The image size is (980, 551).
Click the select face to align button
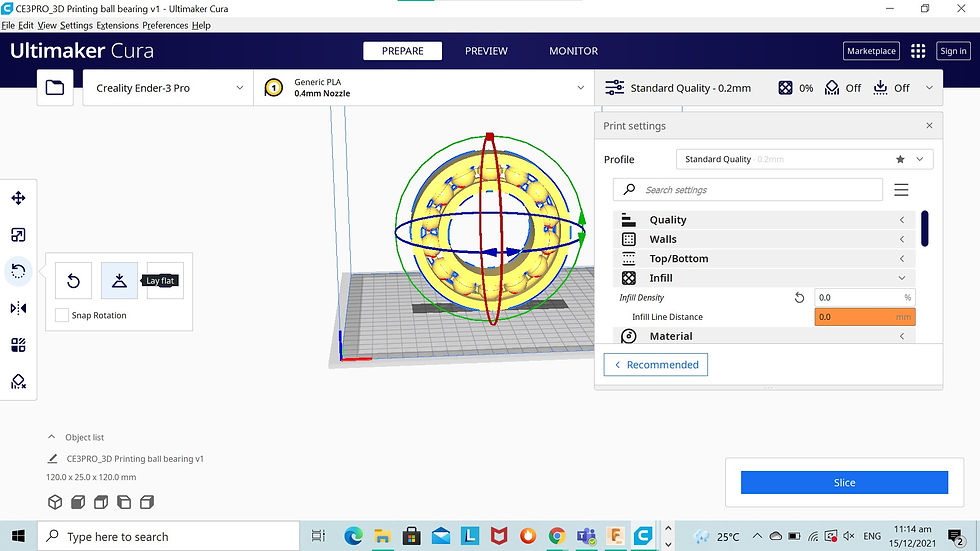166,280
